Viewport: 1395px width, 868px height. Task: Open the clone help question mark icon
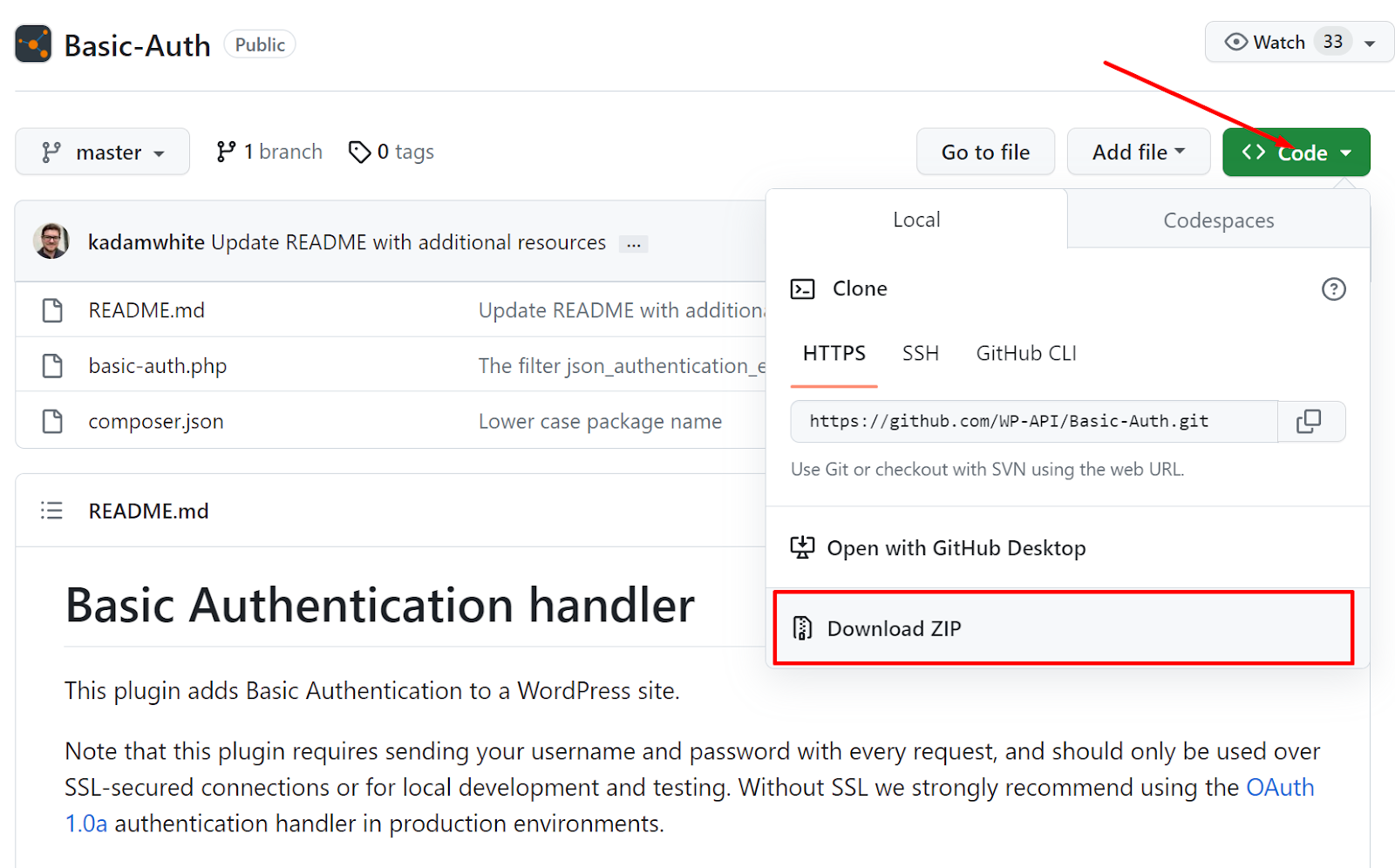(x=1333, y=288)
